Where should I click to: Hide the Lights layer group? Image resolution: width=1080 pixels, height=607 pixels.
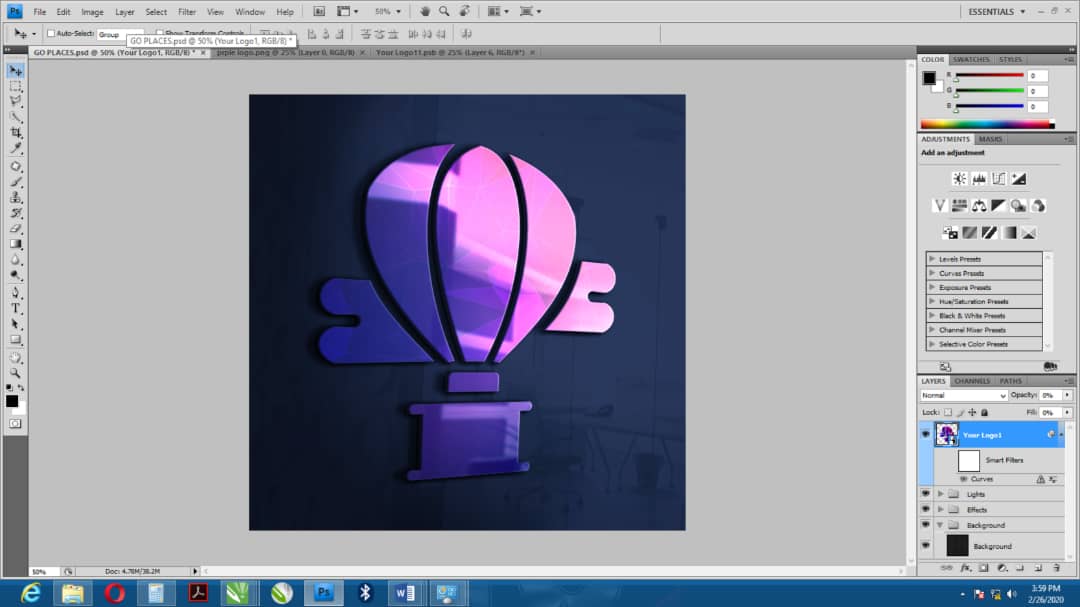(x=925, y=494)
